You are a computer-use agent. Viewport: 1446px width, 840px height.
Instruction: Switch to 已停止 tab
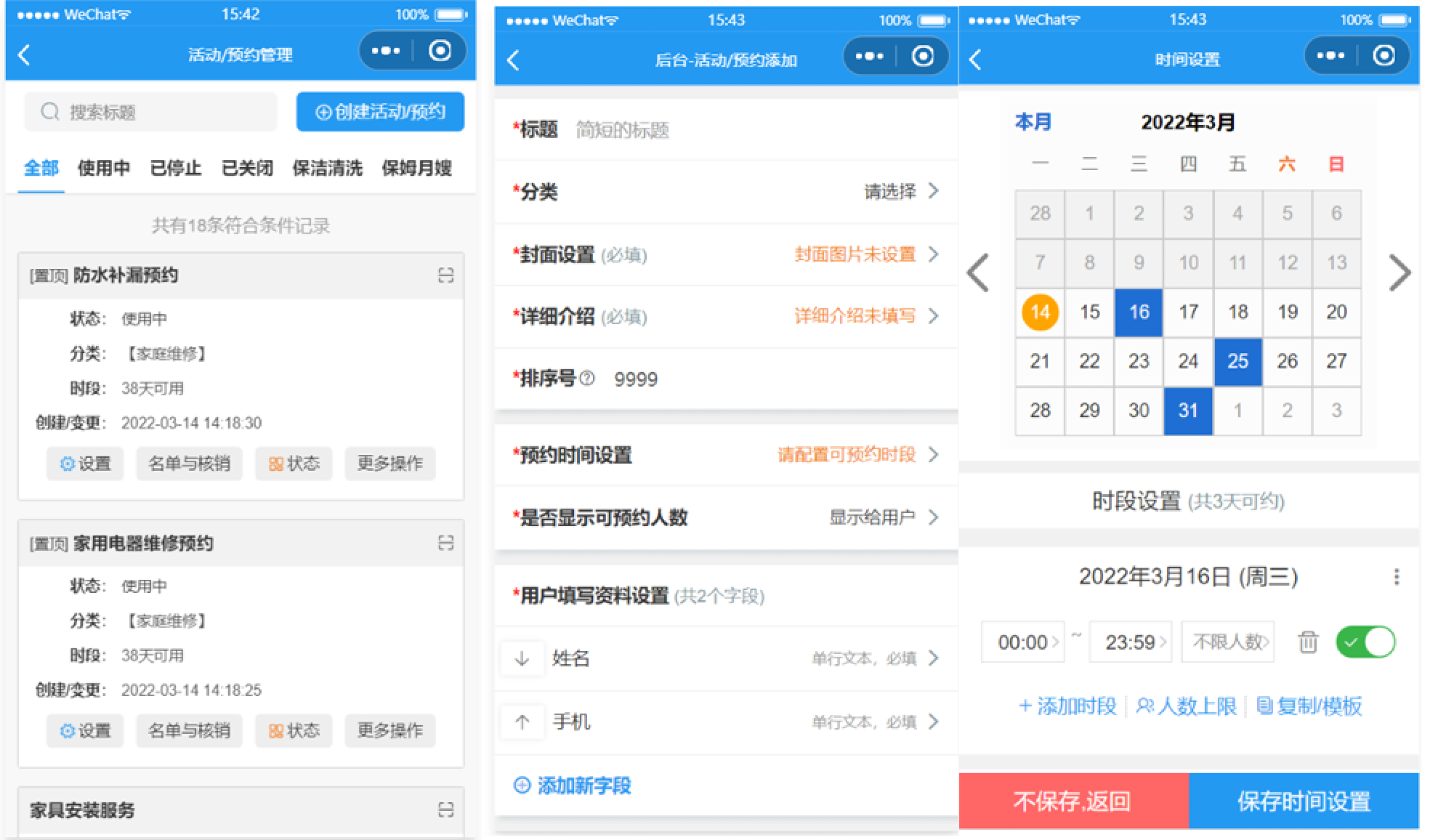[175, 168]
